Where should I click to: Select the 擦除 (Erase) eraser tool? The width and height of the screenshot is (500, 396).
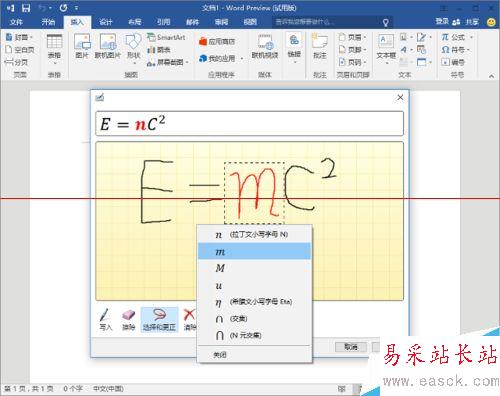128,320
